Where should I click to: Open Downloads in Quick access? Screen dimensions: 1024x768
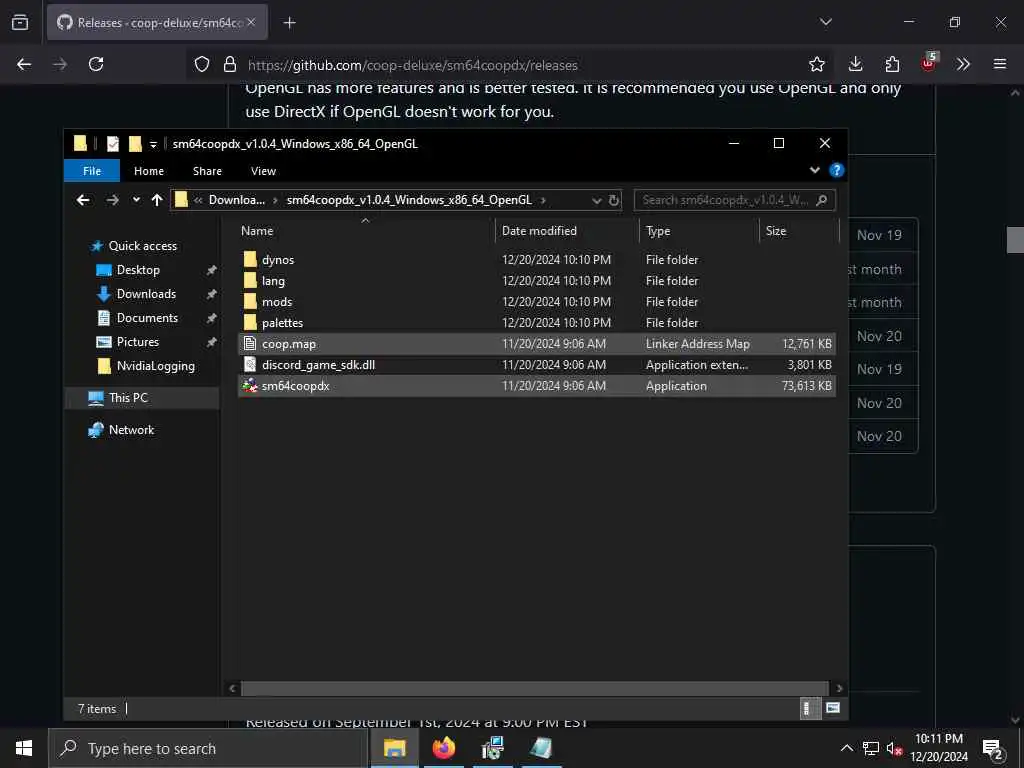[x=146, y=294]
